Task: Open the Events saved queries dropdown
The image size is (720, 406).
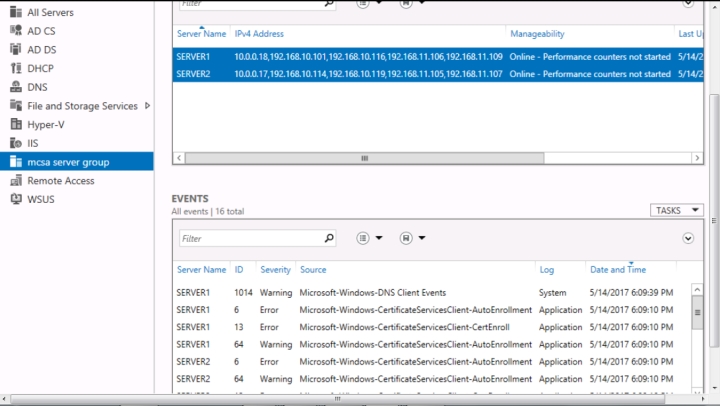Action: (413, 238)
